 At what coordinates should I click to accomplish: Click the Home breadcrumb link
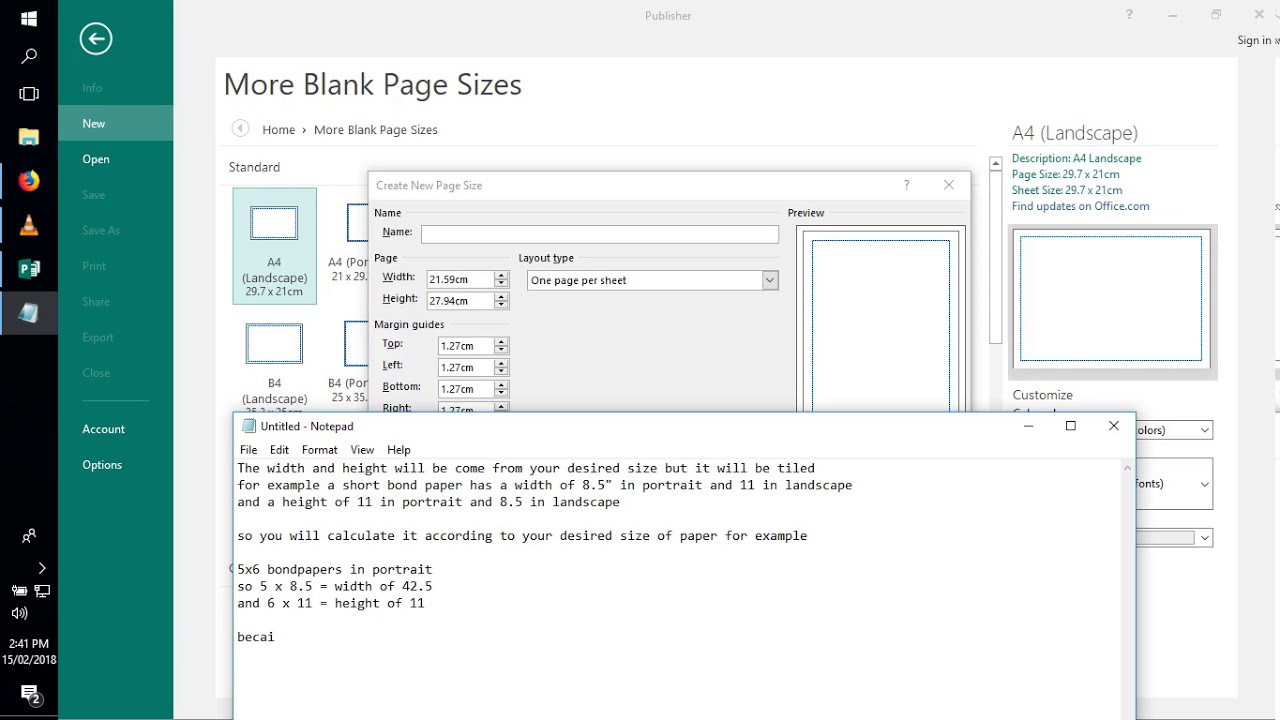tap(279, 130)
